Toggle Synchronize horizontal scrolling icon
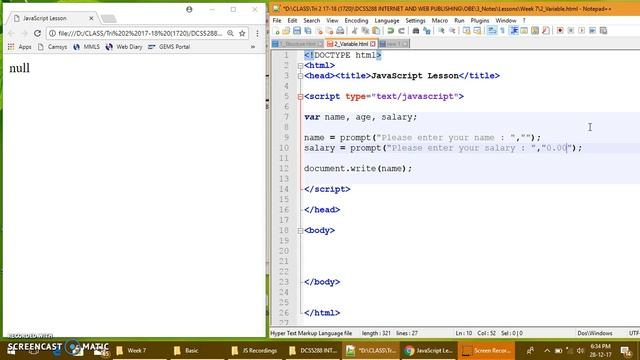The height and width of the screenshot is (360, 640). point(477,31)
